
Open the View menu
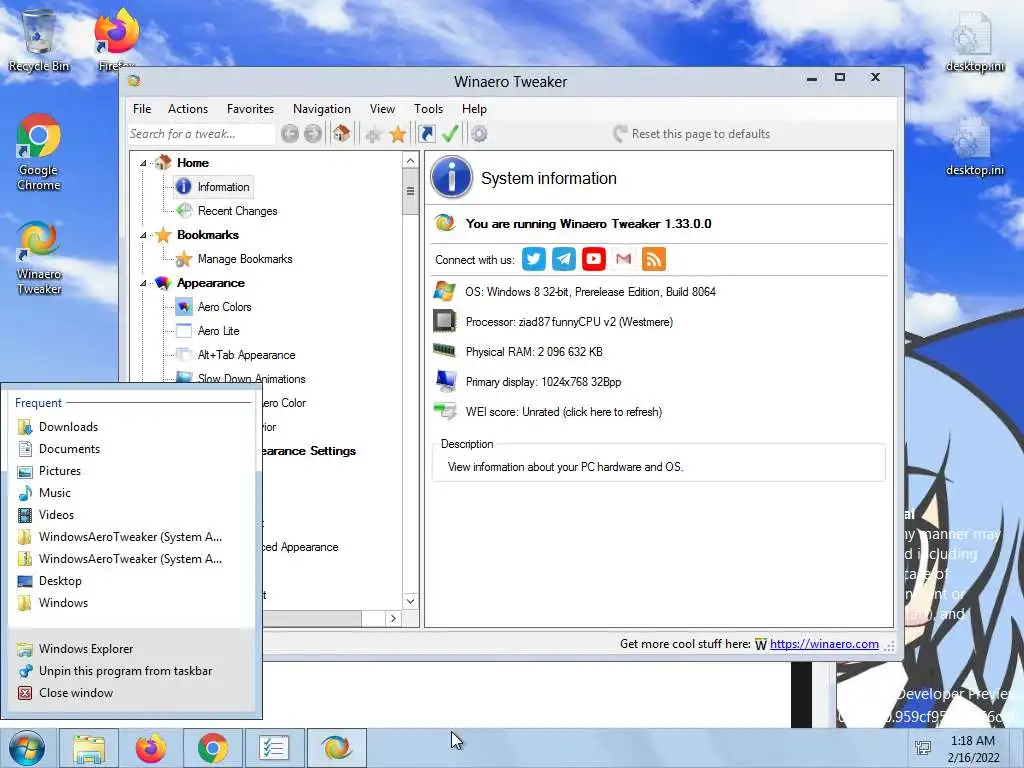(x=382, y=109)
